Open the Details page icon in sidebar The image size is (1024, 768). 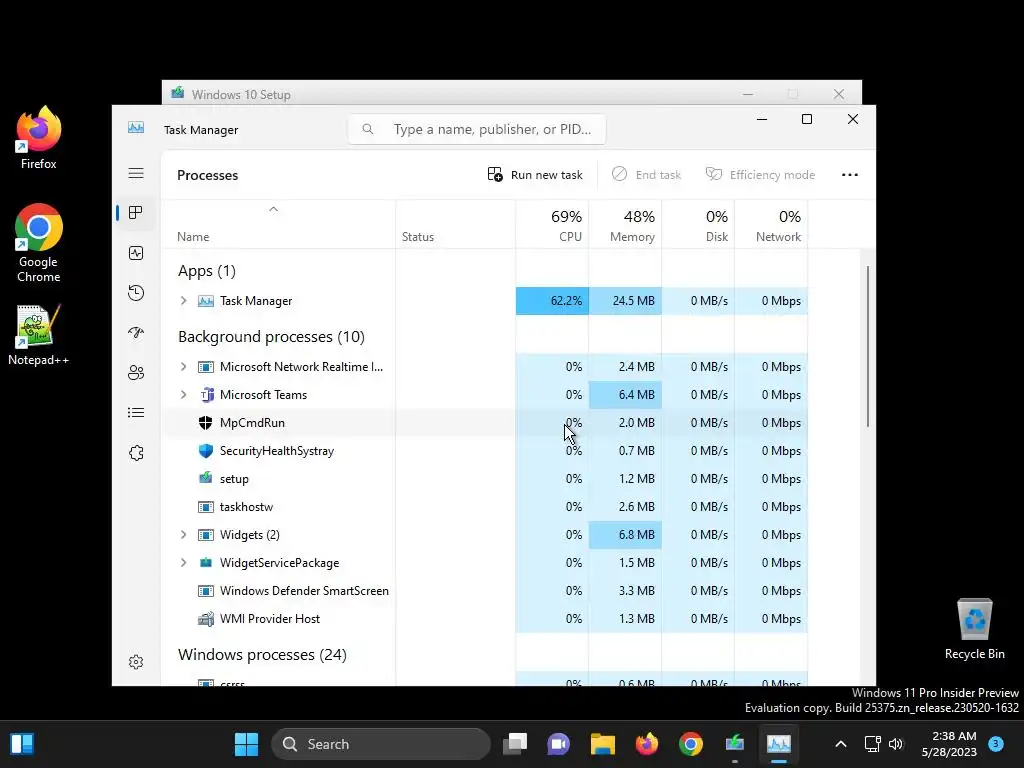pos(136,413)
